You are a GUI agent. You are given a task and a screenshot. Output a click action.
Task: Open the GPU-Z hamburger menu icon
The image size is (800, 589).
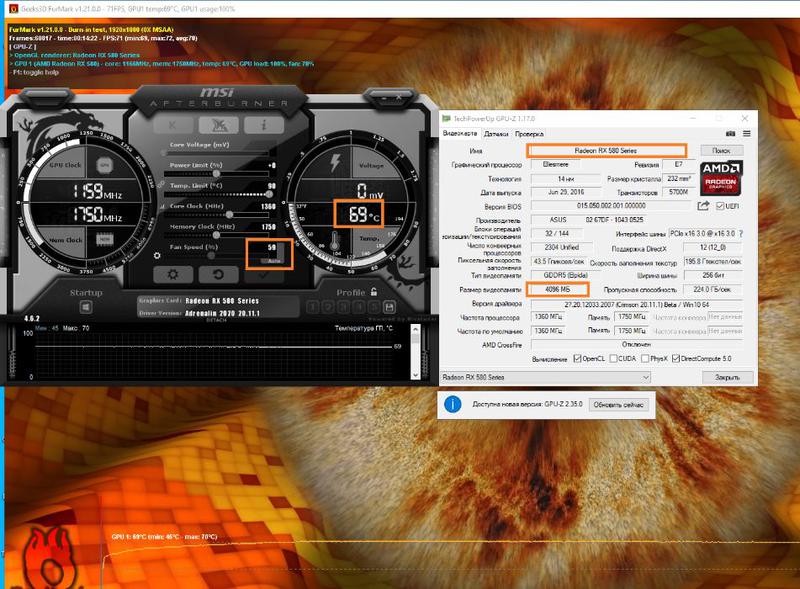[x=746, y=134]
